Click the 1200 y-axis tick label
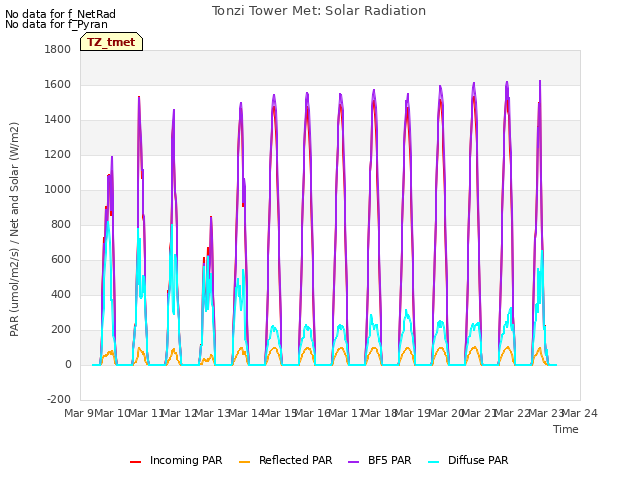640x480 pixels. pyautogui.click(x=58, y=155)
